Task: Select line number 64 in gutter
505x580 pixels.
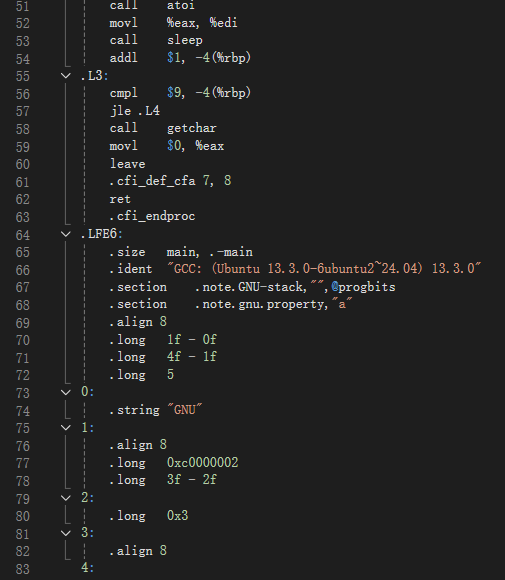Action: coord(23,235)
